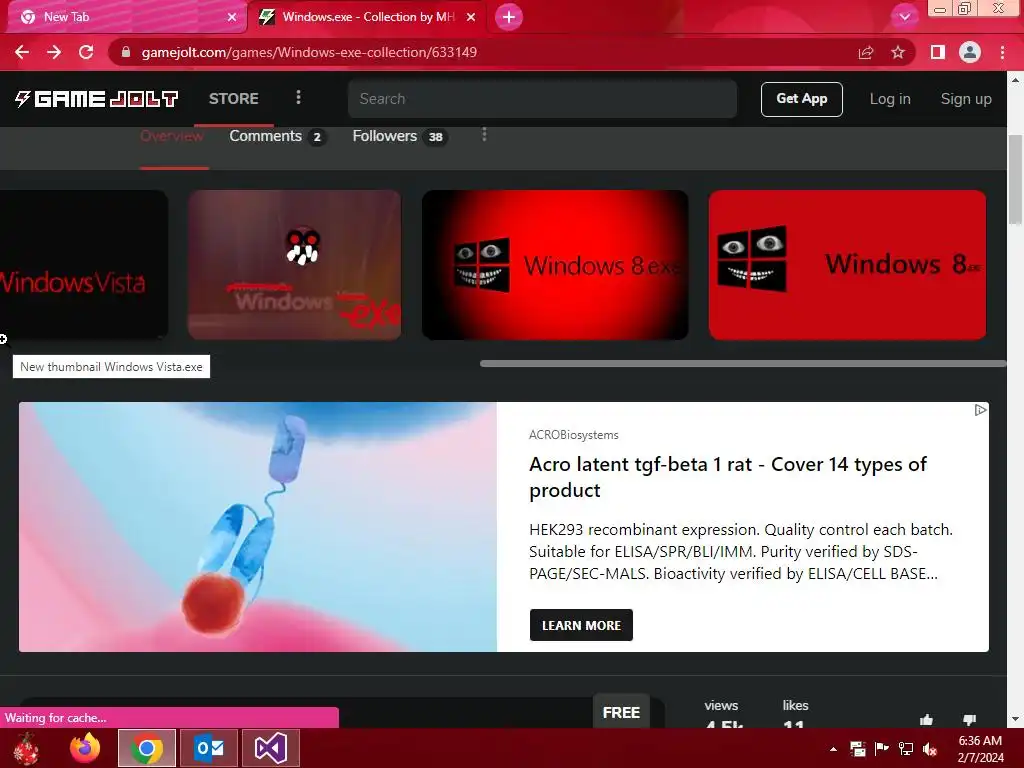This screenshot has width=1024, height=768.
Task: Open the Followers tab
Action: (399, 136)
